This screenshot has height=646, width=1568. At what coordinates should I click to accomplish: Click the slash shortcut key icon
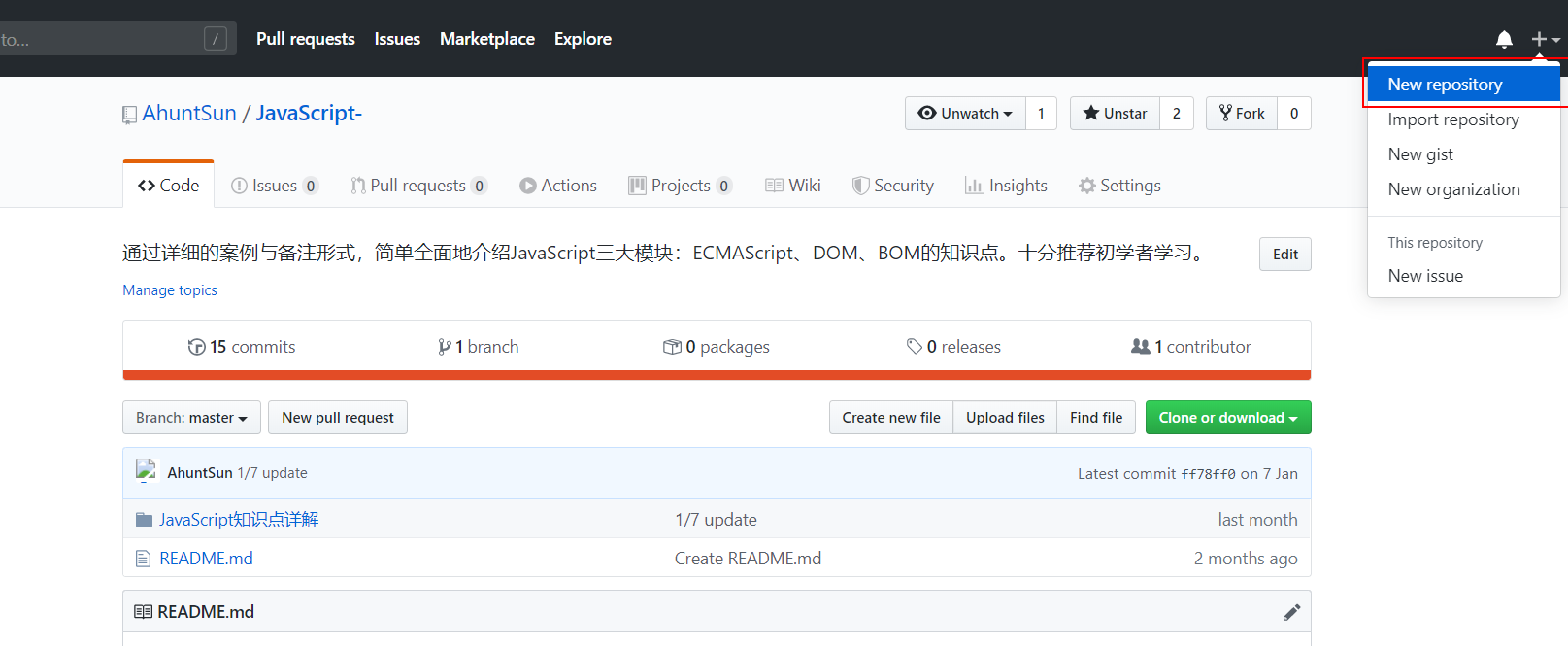[x=216, y=39]
